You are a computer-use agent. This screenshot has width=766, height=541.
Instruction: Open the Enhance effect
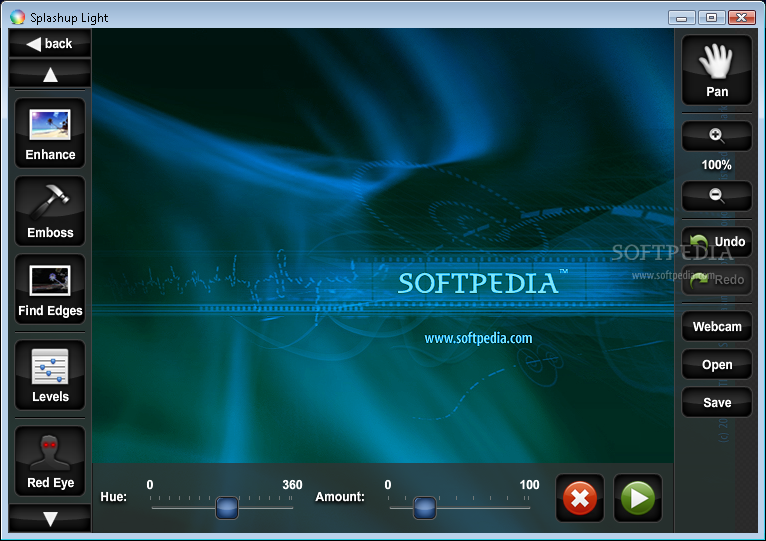point(50,133)
